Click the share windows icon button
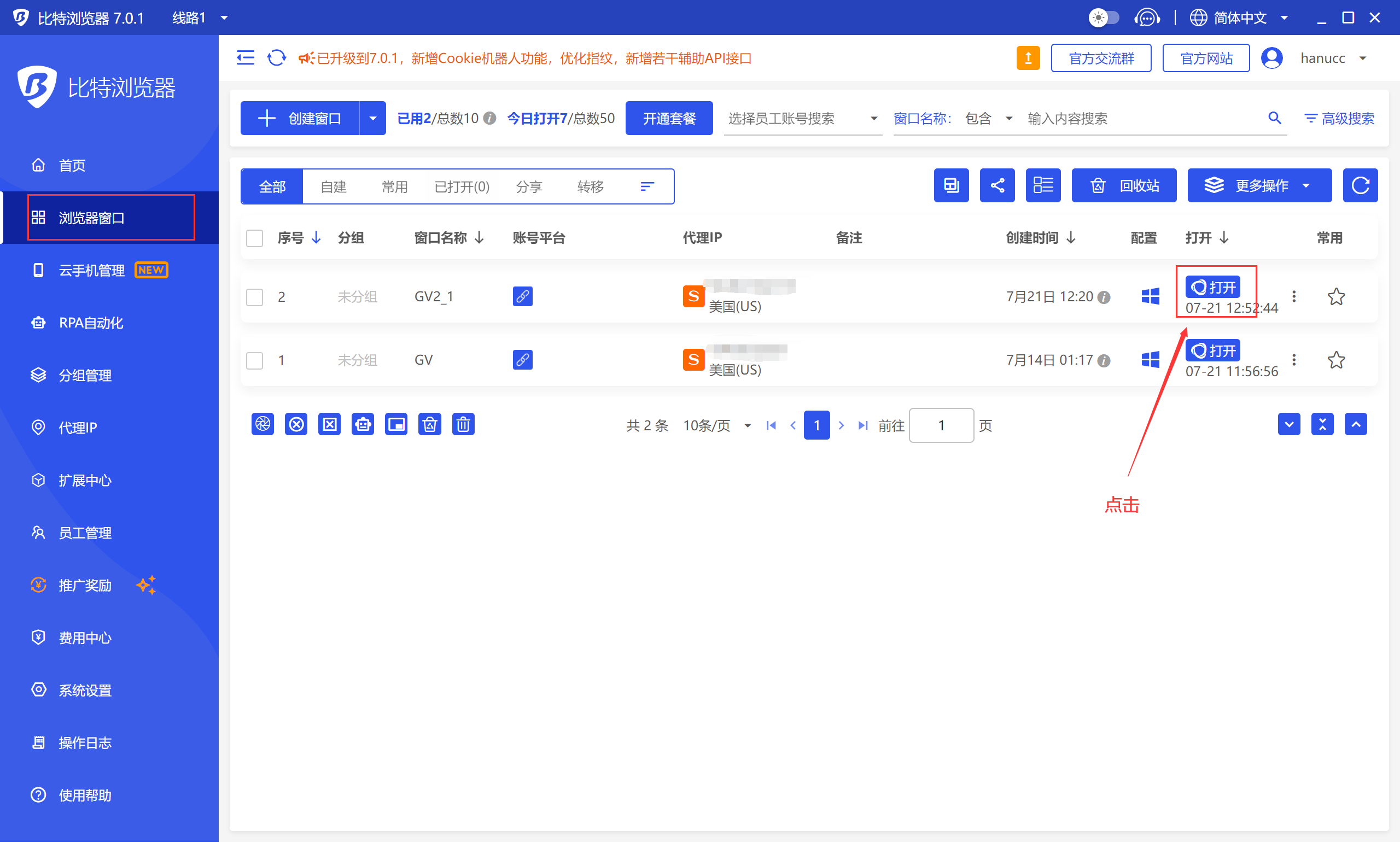 click(x=997, y=185)
